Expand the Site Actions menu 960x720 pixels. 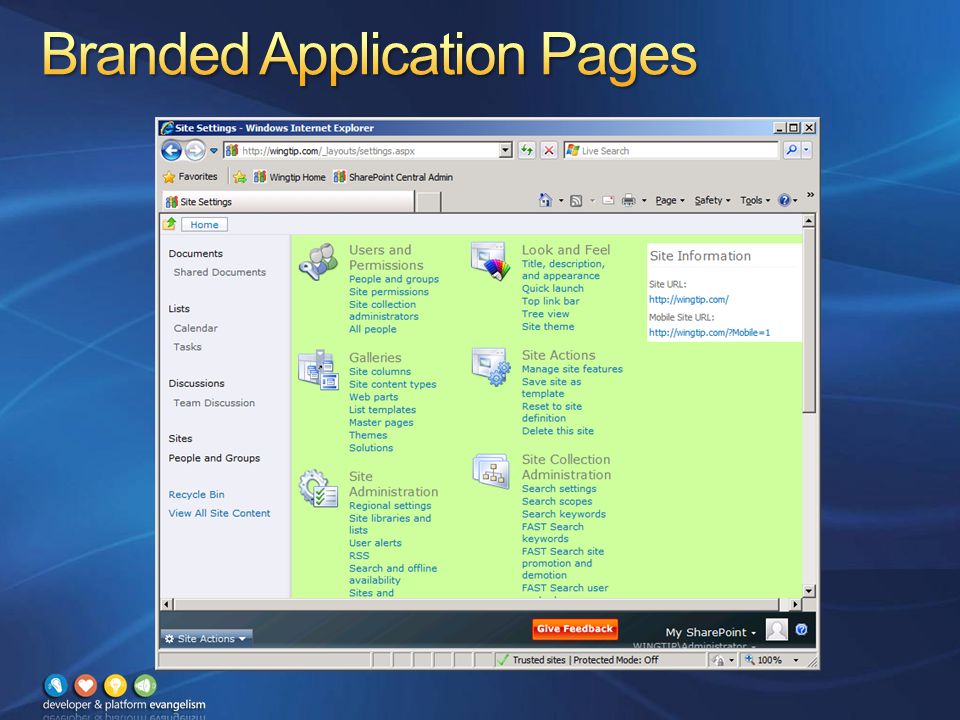(x=206, y=639)
